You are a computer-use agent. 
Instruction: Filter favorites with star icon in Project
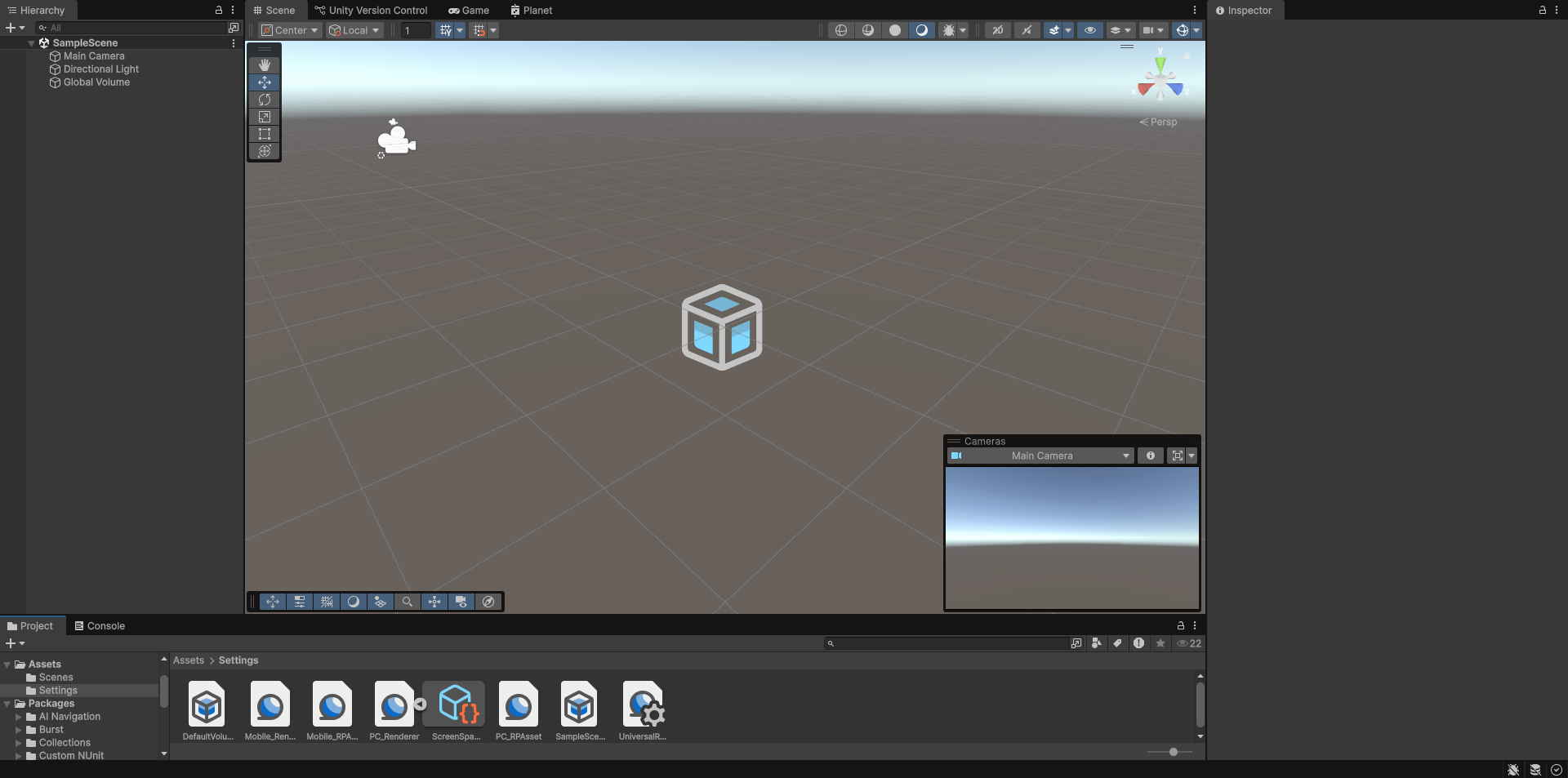1160,643
